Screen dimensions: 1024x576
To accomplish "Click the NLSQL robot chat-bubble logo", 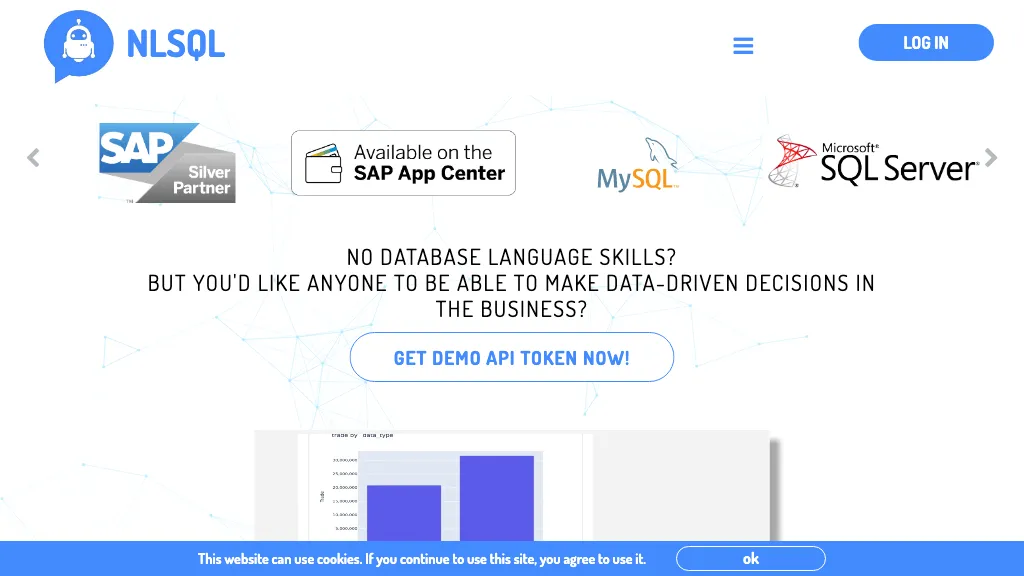I will [x=78, y=45].
